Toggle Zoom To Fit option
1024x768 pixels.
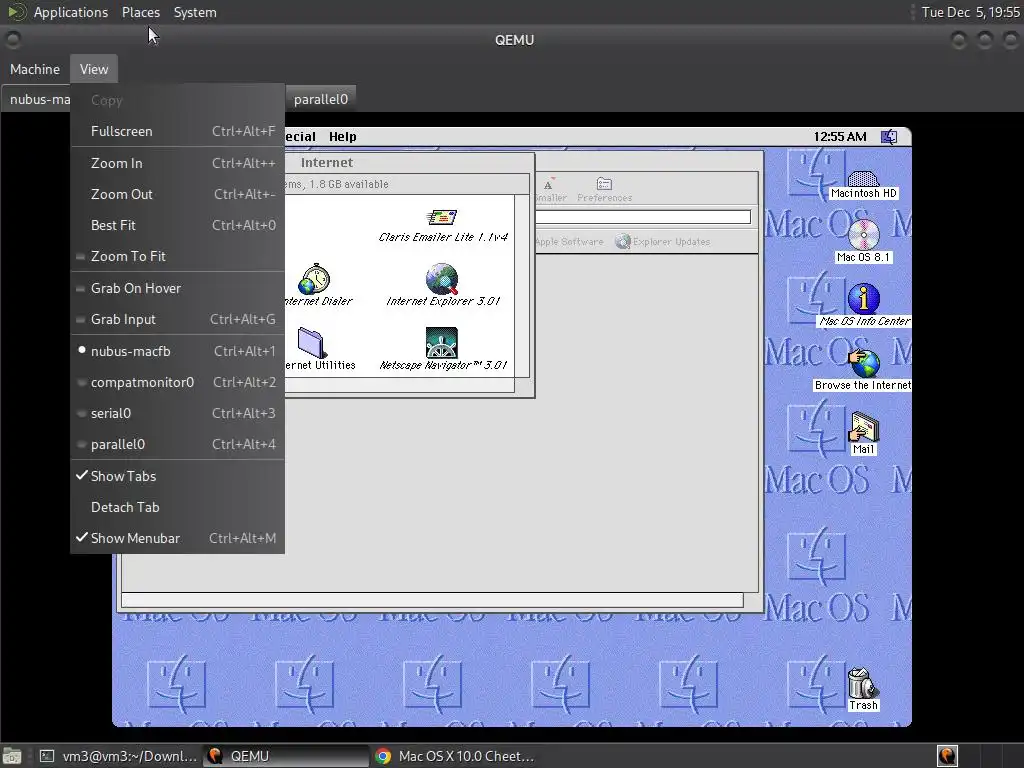(x=177, y=256)
